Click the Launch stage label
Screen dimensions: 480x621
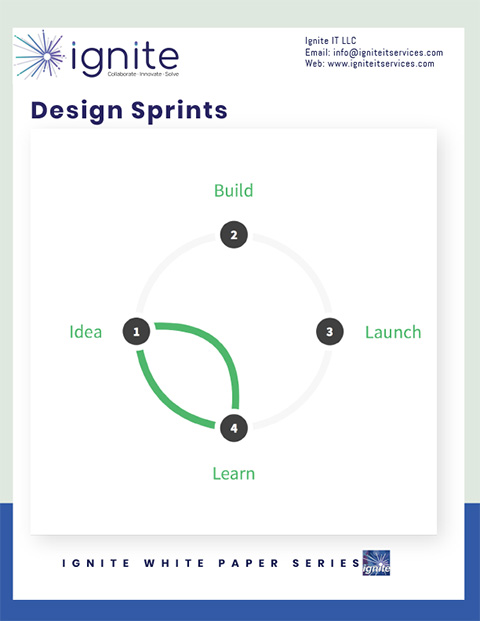[393, 332]
